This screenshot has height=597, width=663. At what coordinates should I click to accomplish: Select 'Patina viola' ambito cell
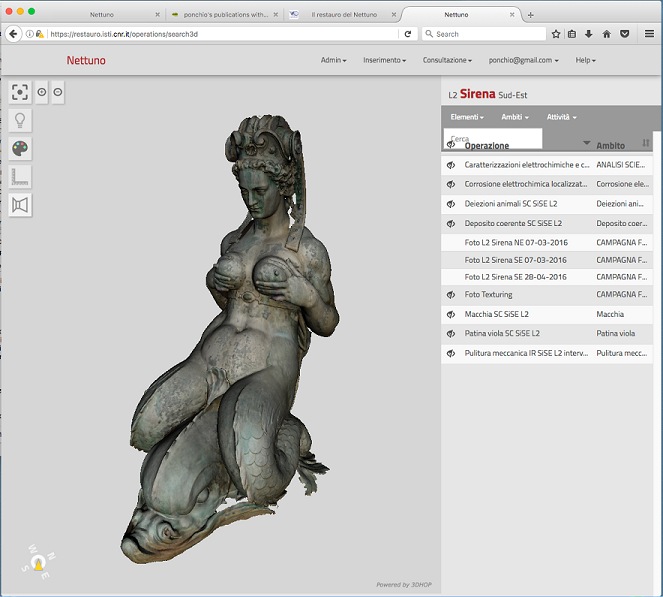[x=616, y=334]
